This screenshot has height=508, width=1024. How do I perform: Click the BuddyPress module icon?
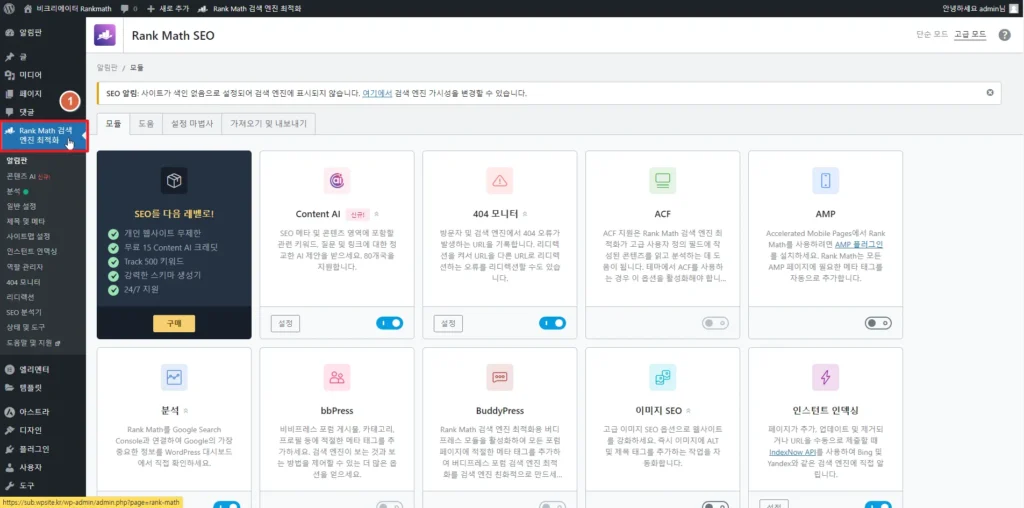point(500,377)
